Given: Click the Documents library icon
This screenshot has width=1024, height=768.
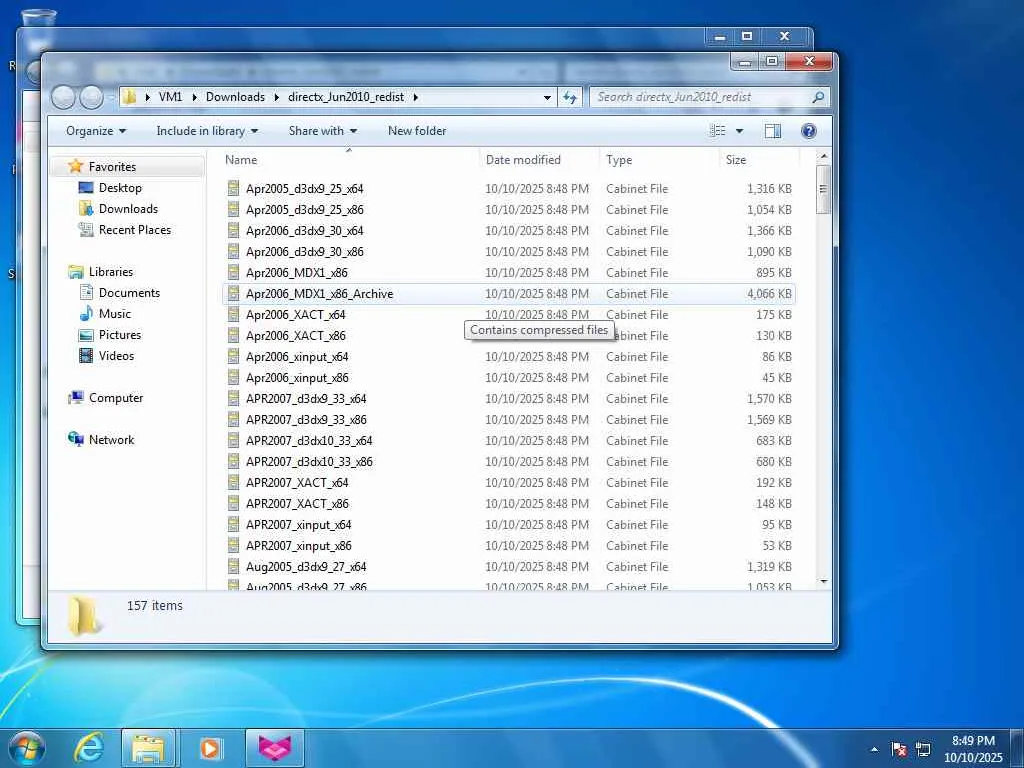Looking at the screenshot, I should tap(86, 293).
